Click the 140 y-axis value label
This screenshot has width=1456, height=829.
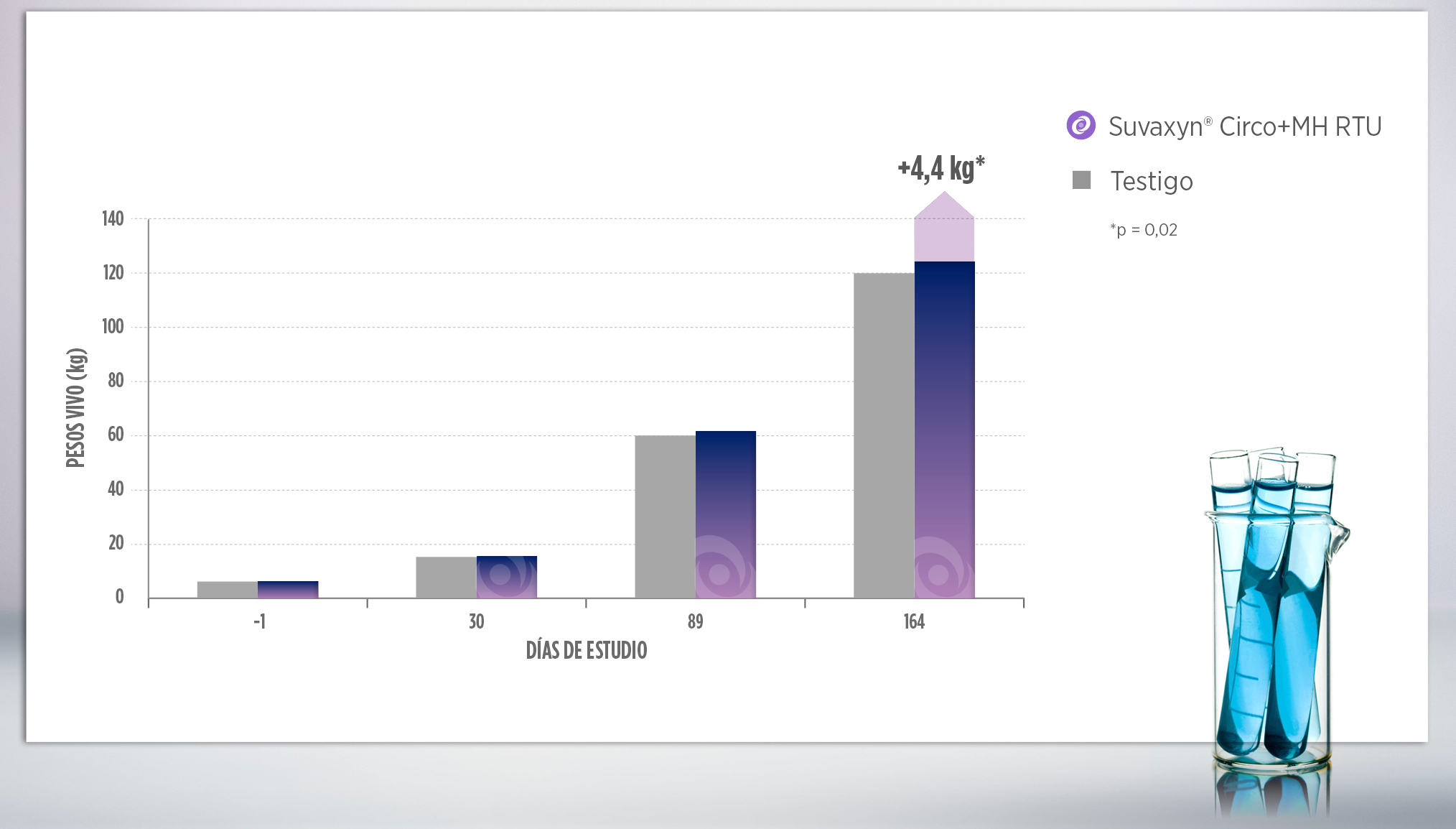tap(113, 218)
